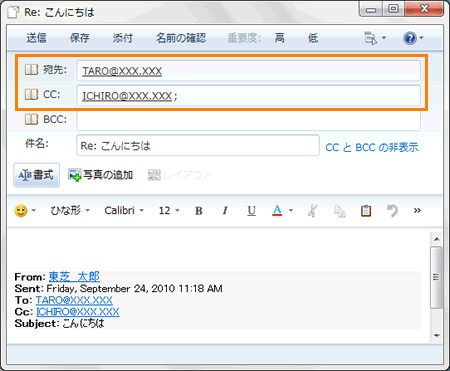Image resolution: width=450 pixels, height=371 pixels.
Task: Open the ひな形 stationery dropdown
Action: click(x=70, y=210)
